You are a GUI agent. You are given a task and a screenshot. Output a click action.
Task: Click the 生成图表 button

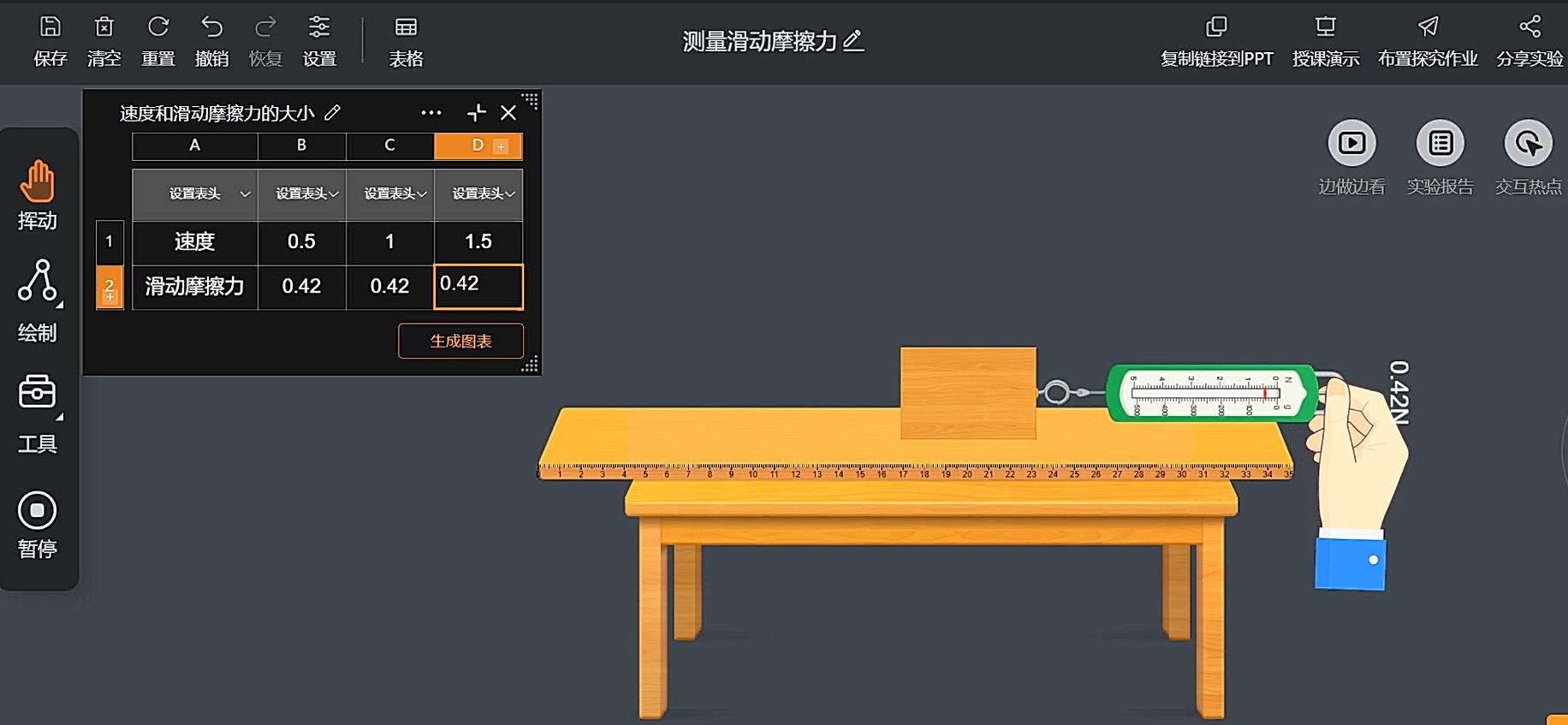(460, 341)
